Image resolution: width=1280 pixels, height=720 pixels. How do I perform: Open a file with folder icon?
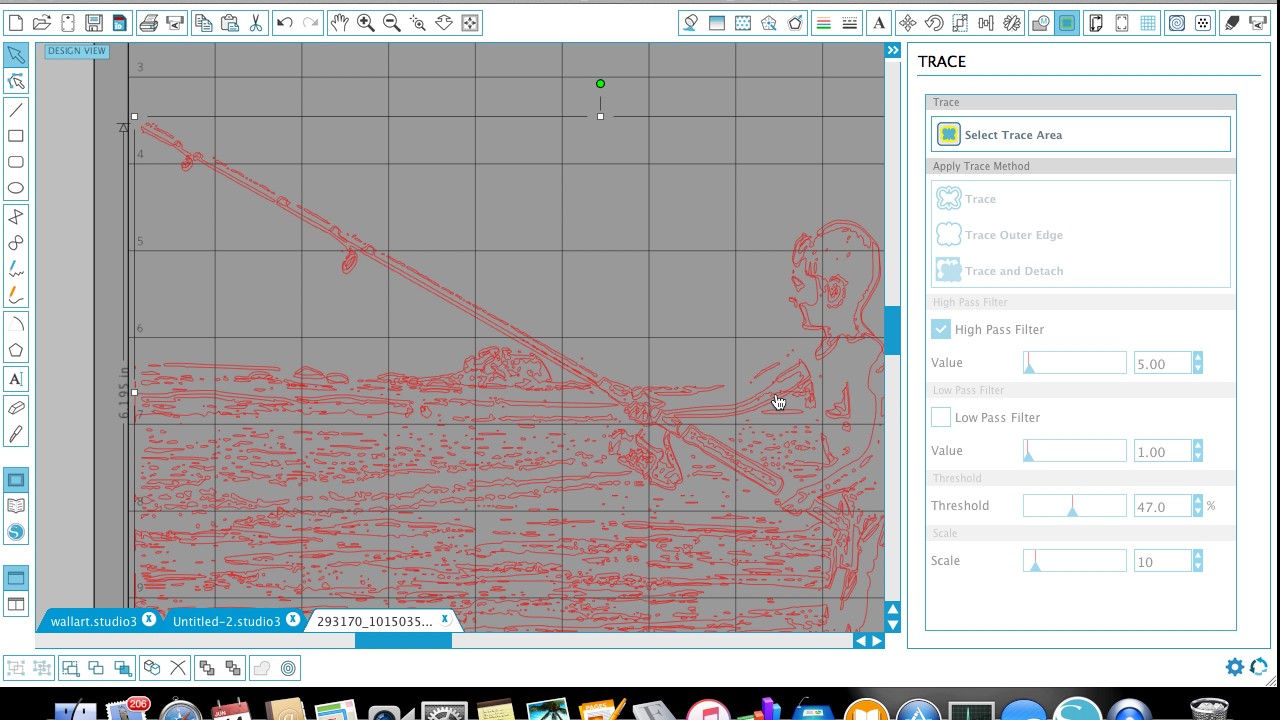[x=42, y=22]
